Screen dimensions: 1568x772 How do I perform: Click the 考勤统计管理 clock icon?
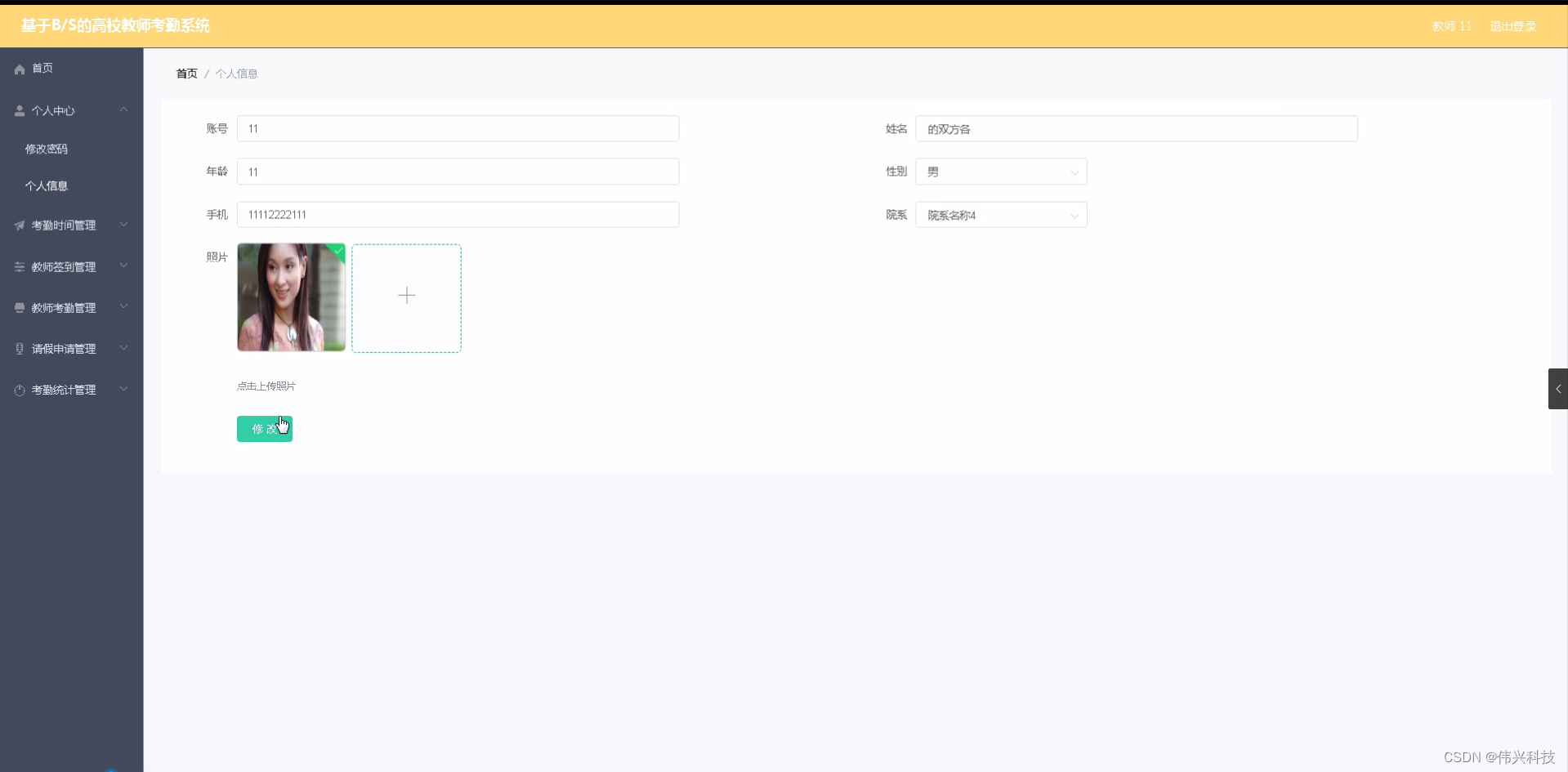point(19,390)
